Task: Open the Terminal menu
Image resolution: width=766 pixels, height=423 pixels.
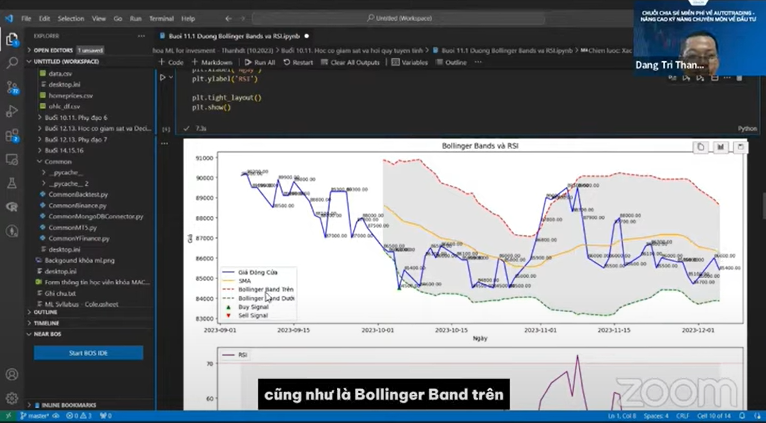Action: tap(161, 19)
